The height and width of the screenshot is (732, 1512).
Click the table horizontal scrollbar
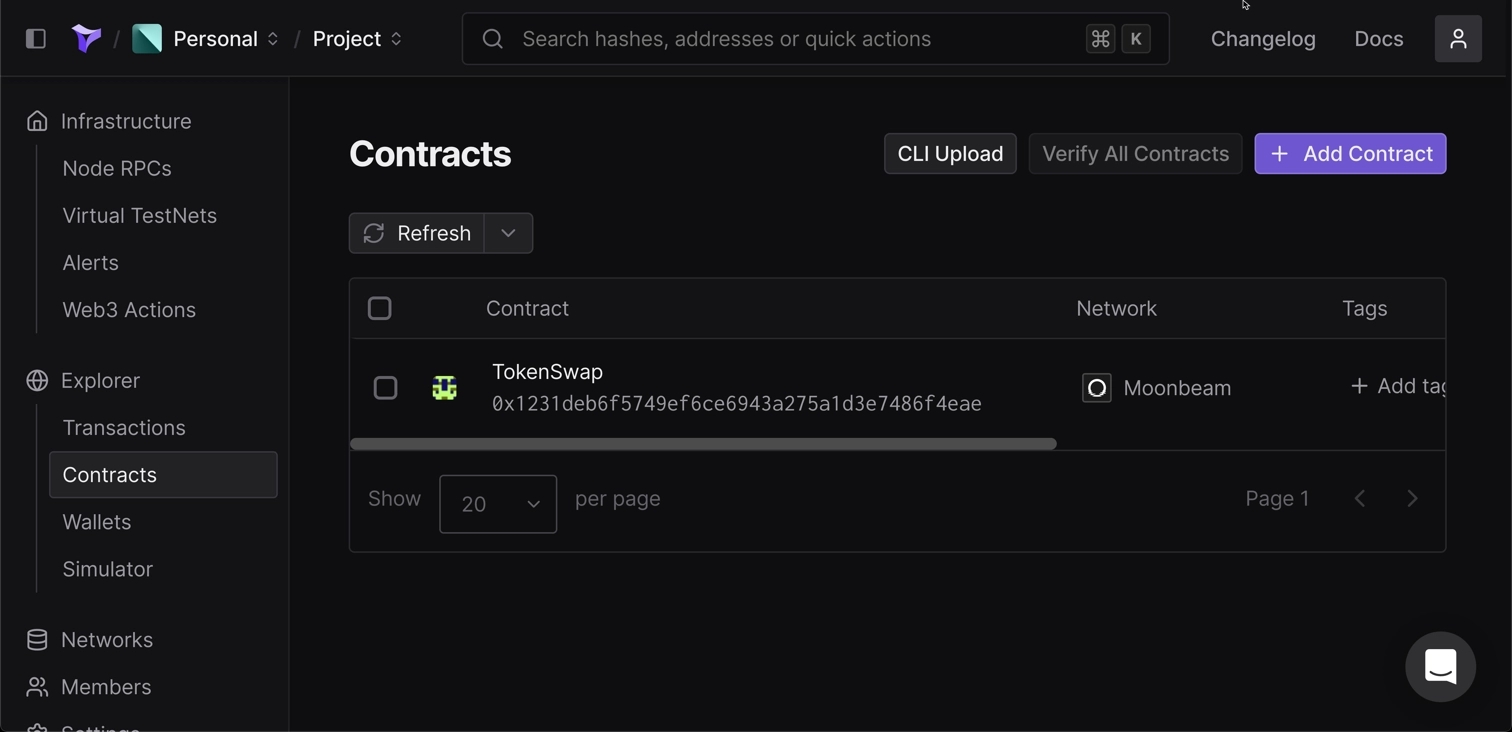tap(703, 444)
